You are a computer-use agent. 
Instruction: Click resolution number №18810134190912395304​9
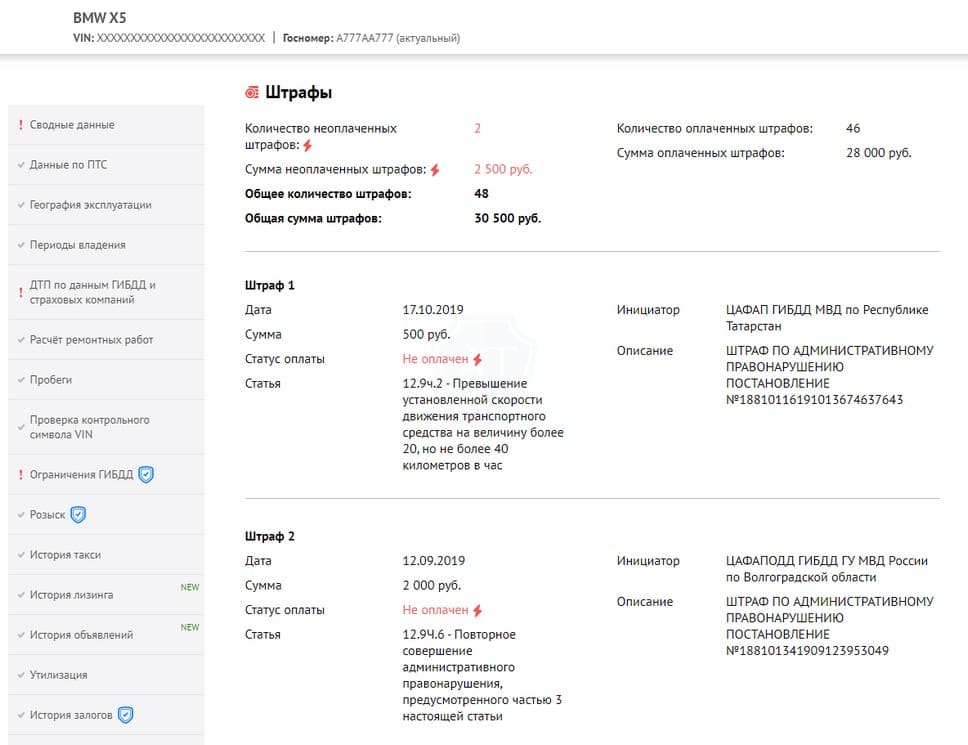[x=807, y=651]
